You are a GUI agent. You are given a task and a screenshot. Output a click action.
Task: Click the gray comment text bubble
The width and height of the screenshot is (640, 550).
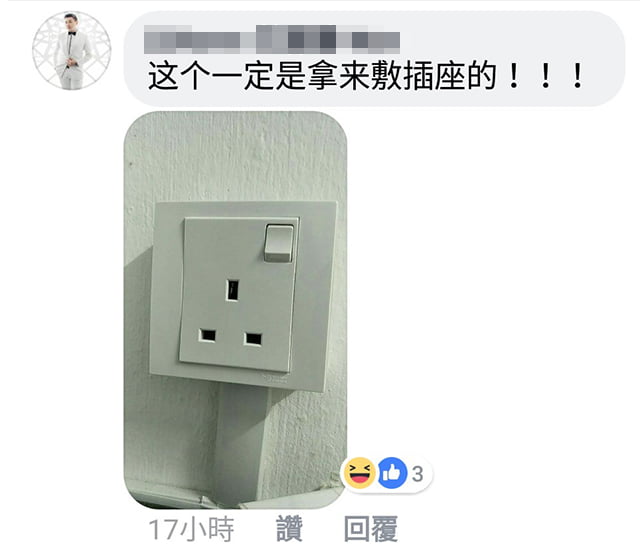pos(374,59)
